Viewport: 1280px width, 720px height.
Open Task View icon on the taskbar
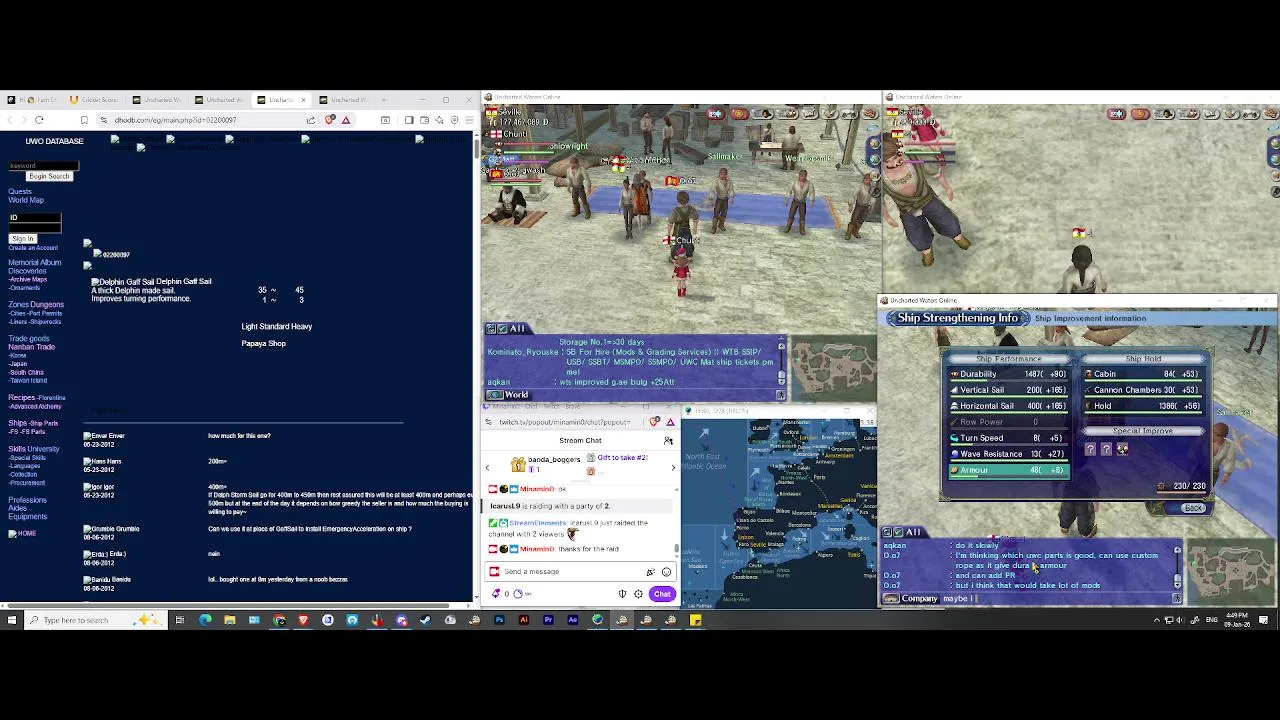[179, 620]
